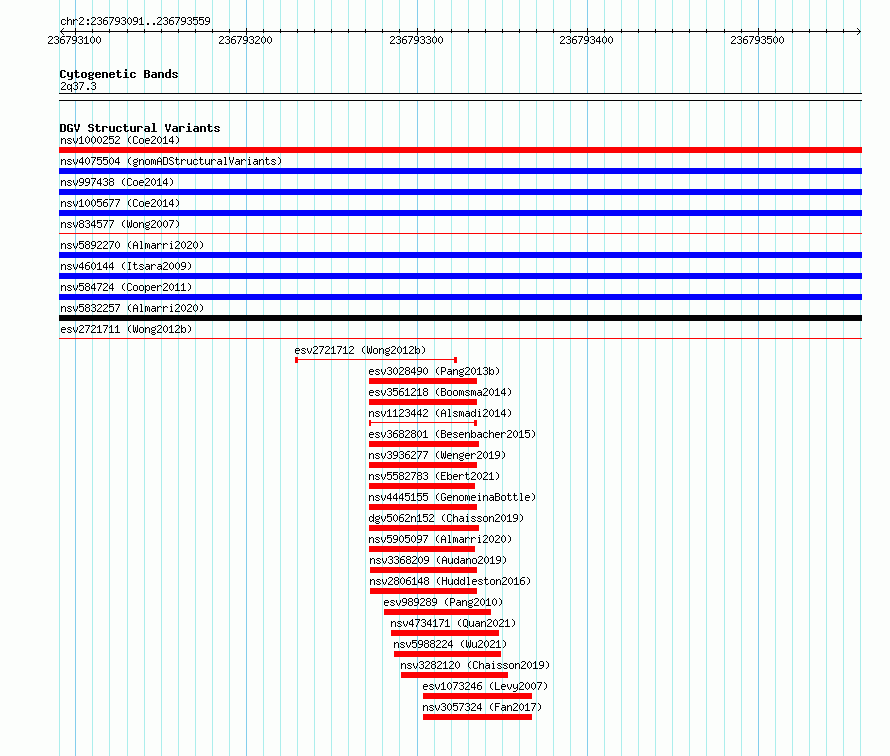
Task: Open nsv1005677 (Coe2014) variant label
Action: click(x=120, y=203)
